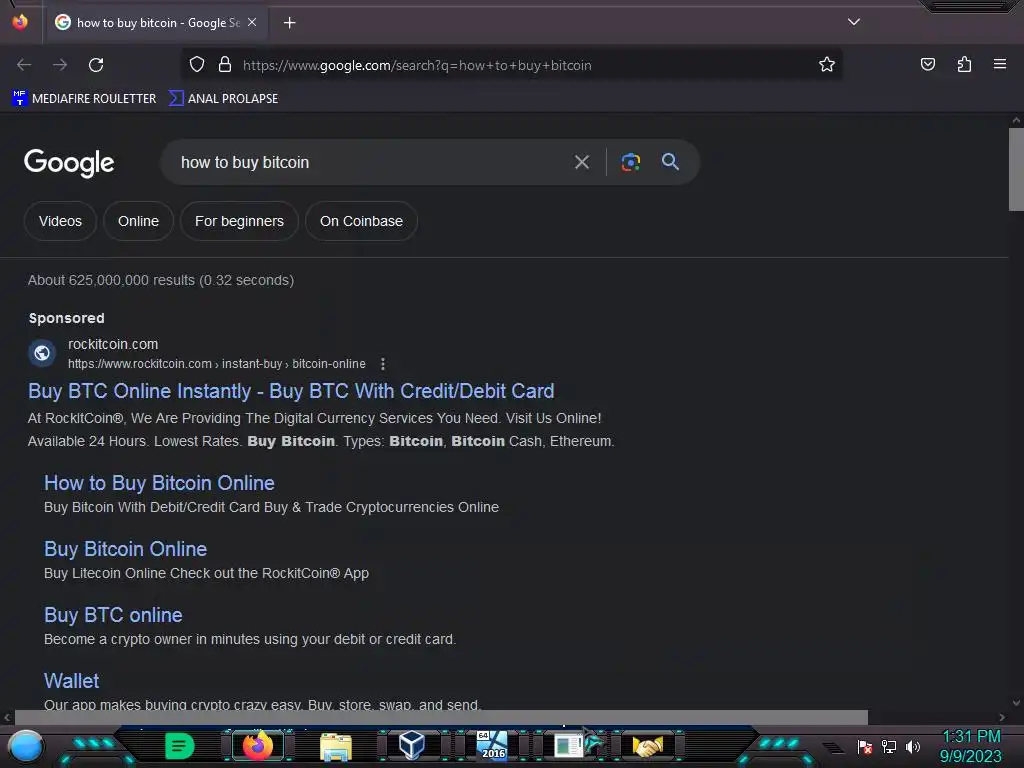Click the scroll-down arrow on the vertical scrollbar
The image size is (1024, 768).
(1016, 703)
